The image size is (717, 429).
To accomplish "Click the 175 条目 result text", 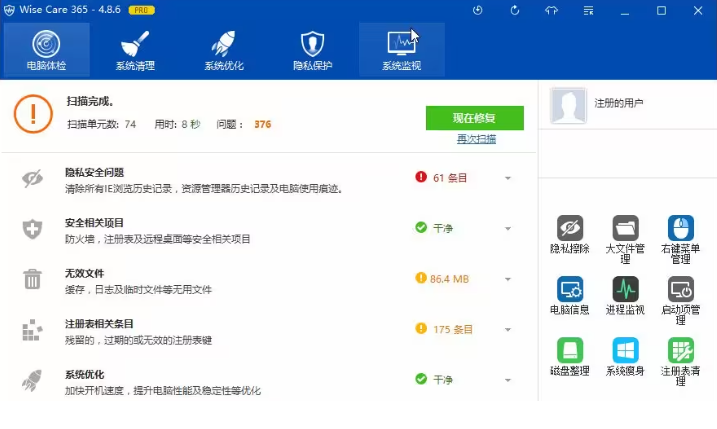I will coord(453,329).
